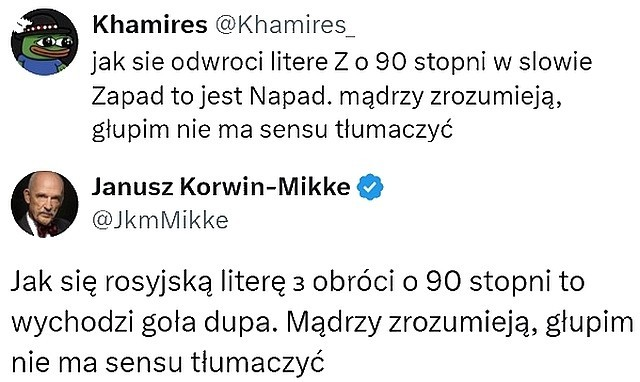
Task: Select last line 'nie ma sensu tłumaczyć'
Action: (x=168, y=362)
